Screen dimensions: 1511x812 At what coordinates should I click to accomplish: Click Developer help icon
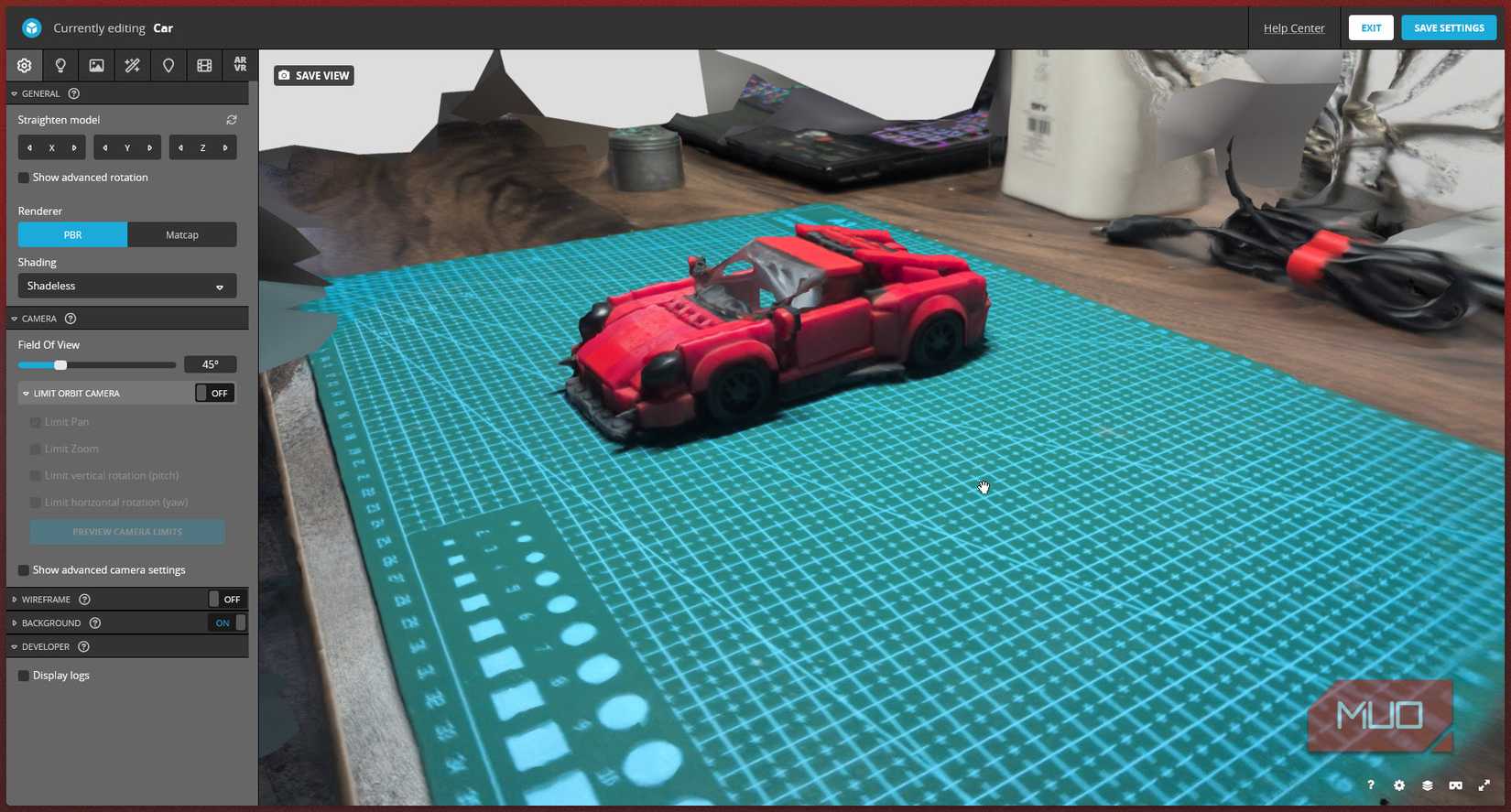point(83,647)
